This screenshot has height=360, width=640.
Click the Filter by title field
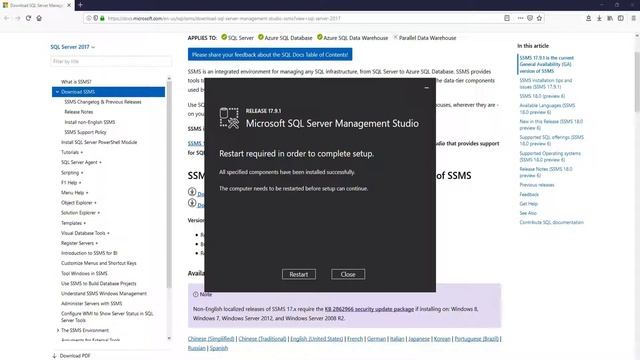[x=111, y=61]
